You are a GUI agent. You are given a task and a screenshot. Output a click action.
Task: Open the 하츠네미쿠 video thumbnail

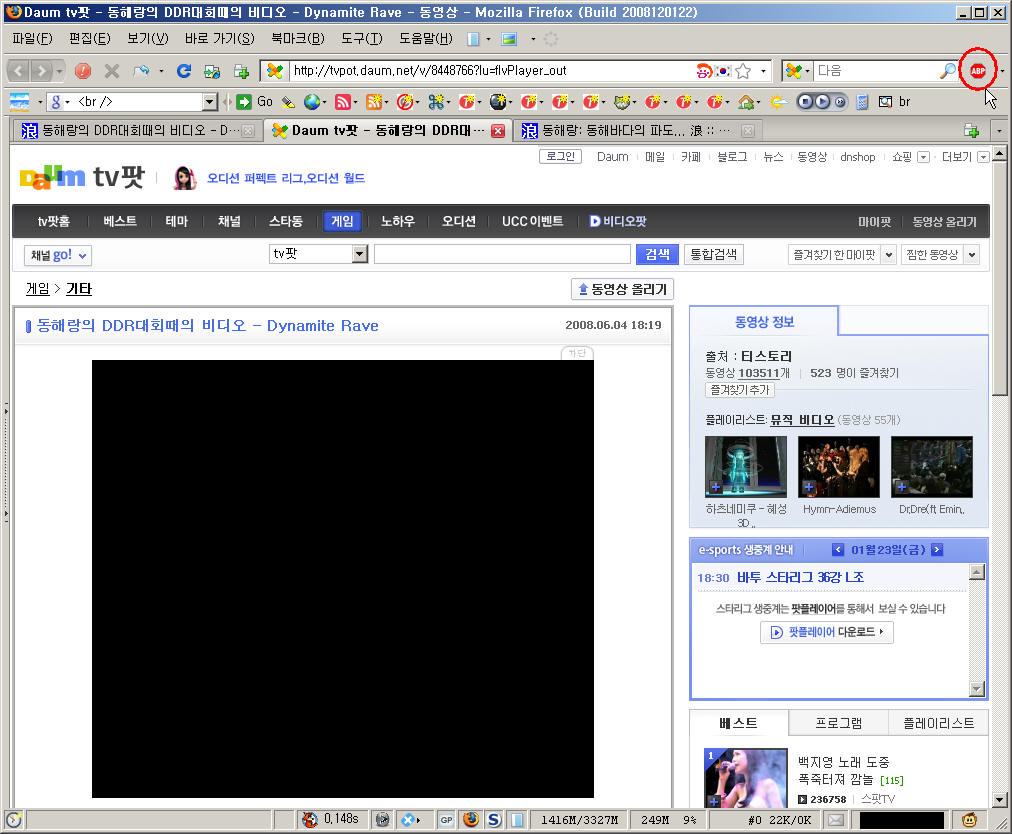(745, 467)
